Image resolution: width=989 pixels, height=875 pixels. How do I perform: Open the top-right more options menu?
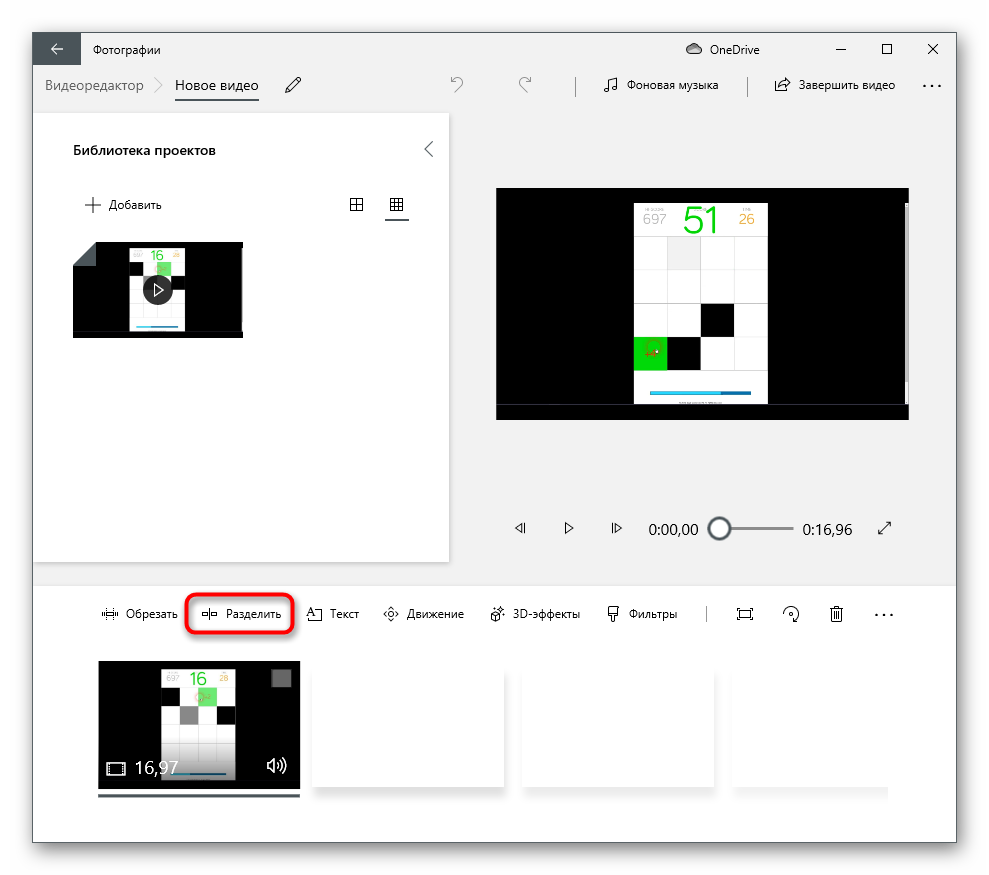pos(931,86)
